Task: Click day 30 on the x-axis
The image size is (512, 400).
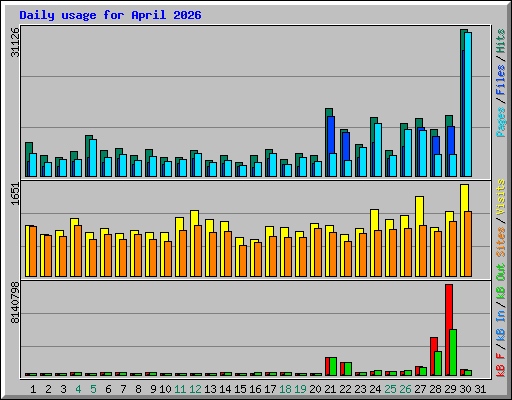Action: point(465,389)
